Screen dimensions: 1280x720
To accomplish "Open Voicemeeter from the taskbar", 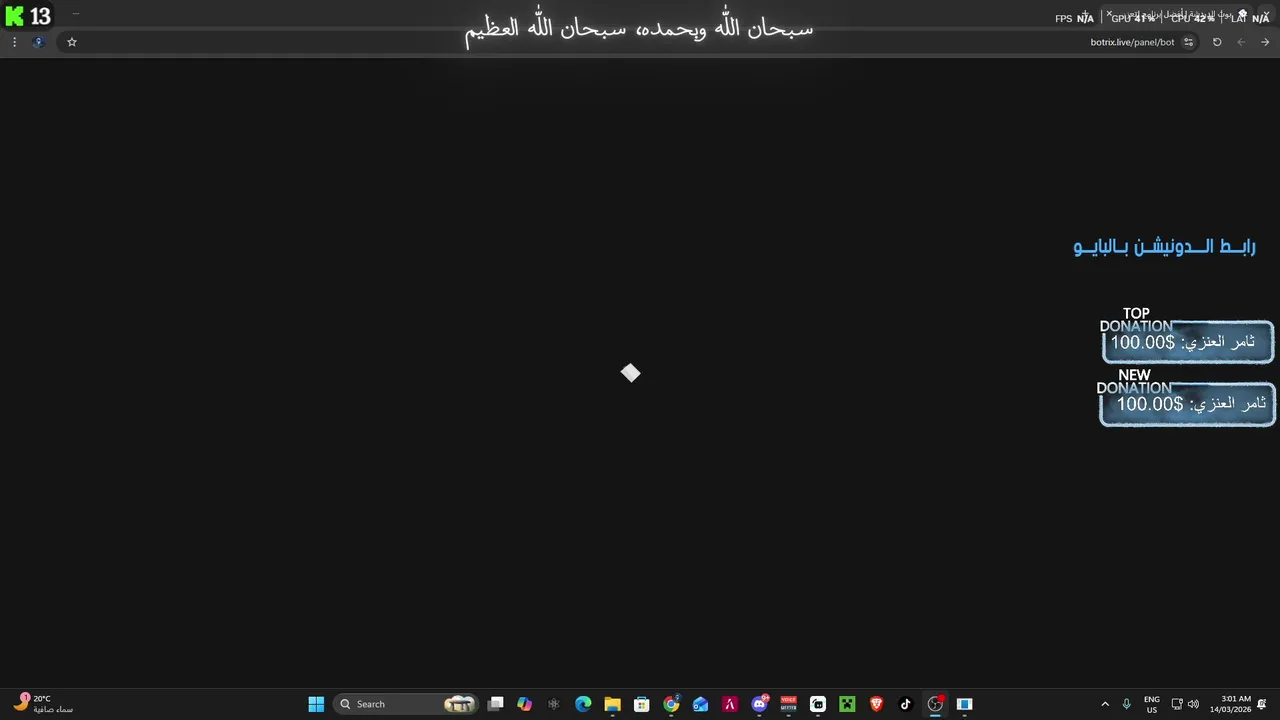I will coord(788,704).
